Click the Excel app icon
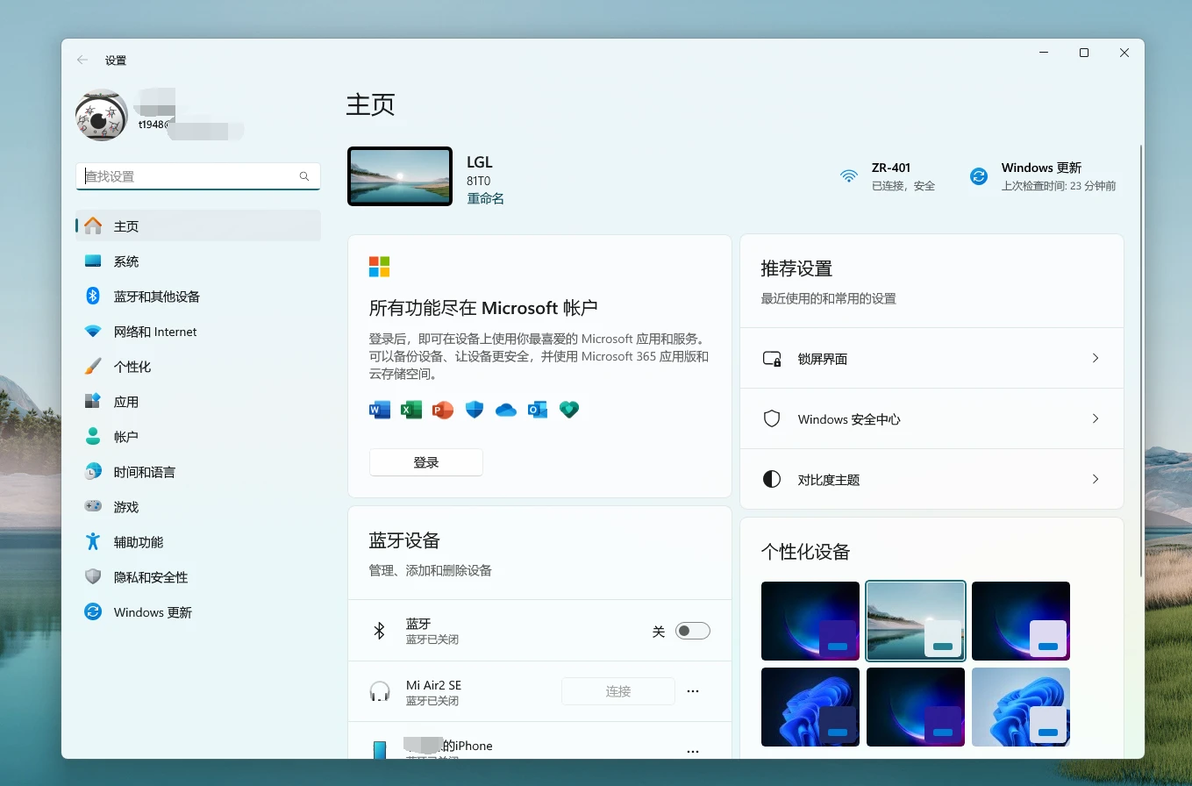Image resolution: width=1192 pixels, height=786 pixels. [411, 410]
